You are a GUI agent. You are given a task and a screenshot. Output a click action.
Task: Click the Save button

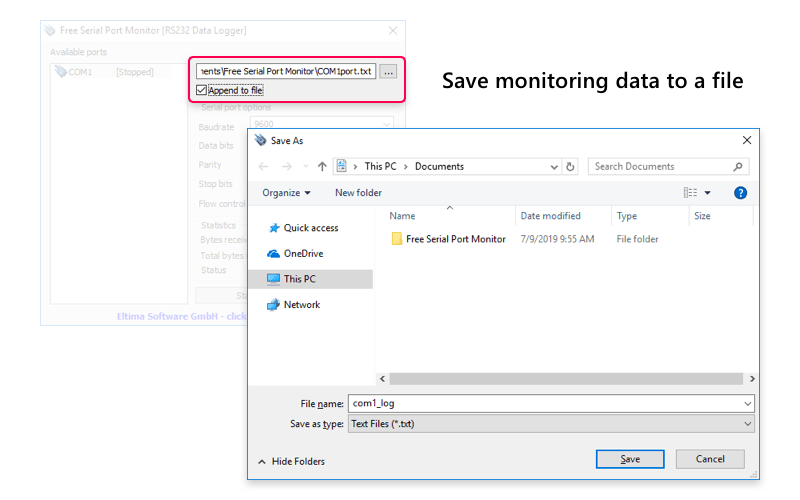pos(630,459)
